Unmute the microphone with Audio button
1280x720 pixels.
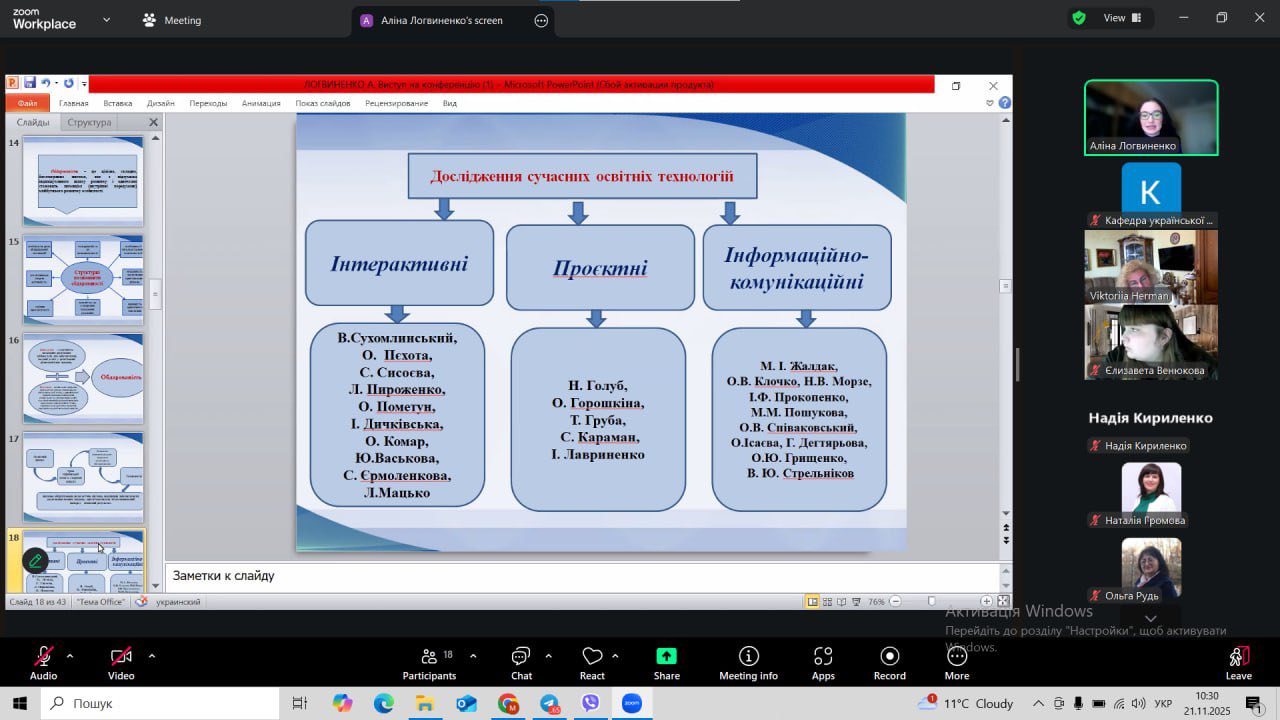click(x=43, y=662)
